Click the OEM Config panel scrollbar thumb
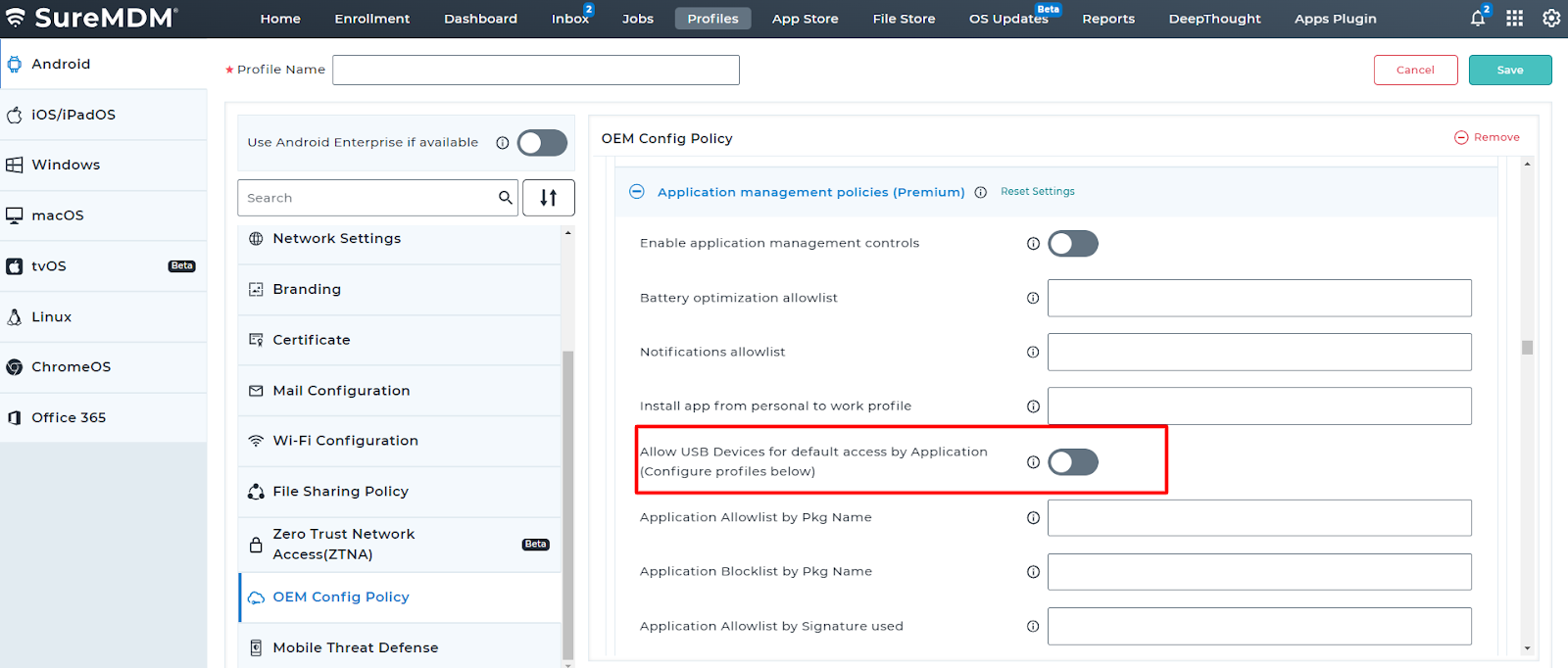 pyautogui.click(x=1527, y=348)
